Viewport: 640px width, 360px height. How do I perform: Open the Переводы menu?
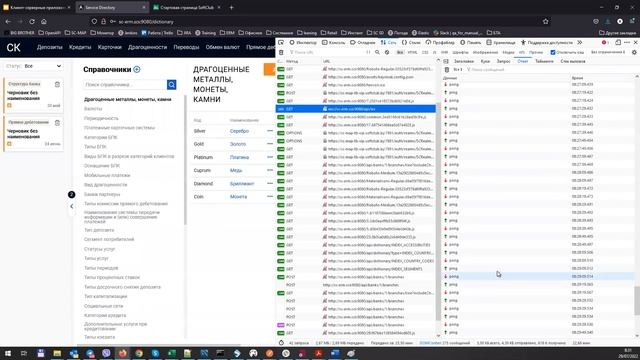pos(186,47)
